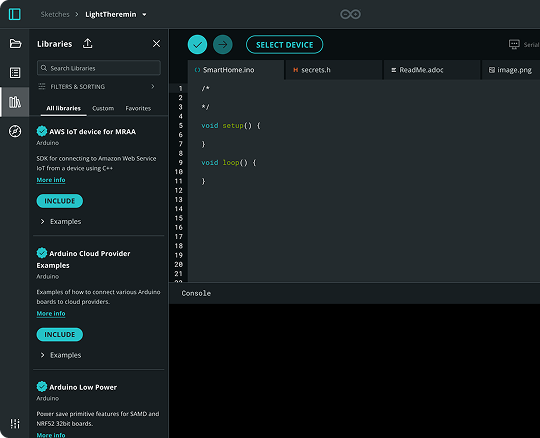Open the Reference compass icon
Screen dimensions: 540x438
pyautogui.click(x=15, y=131)
